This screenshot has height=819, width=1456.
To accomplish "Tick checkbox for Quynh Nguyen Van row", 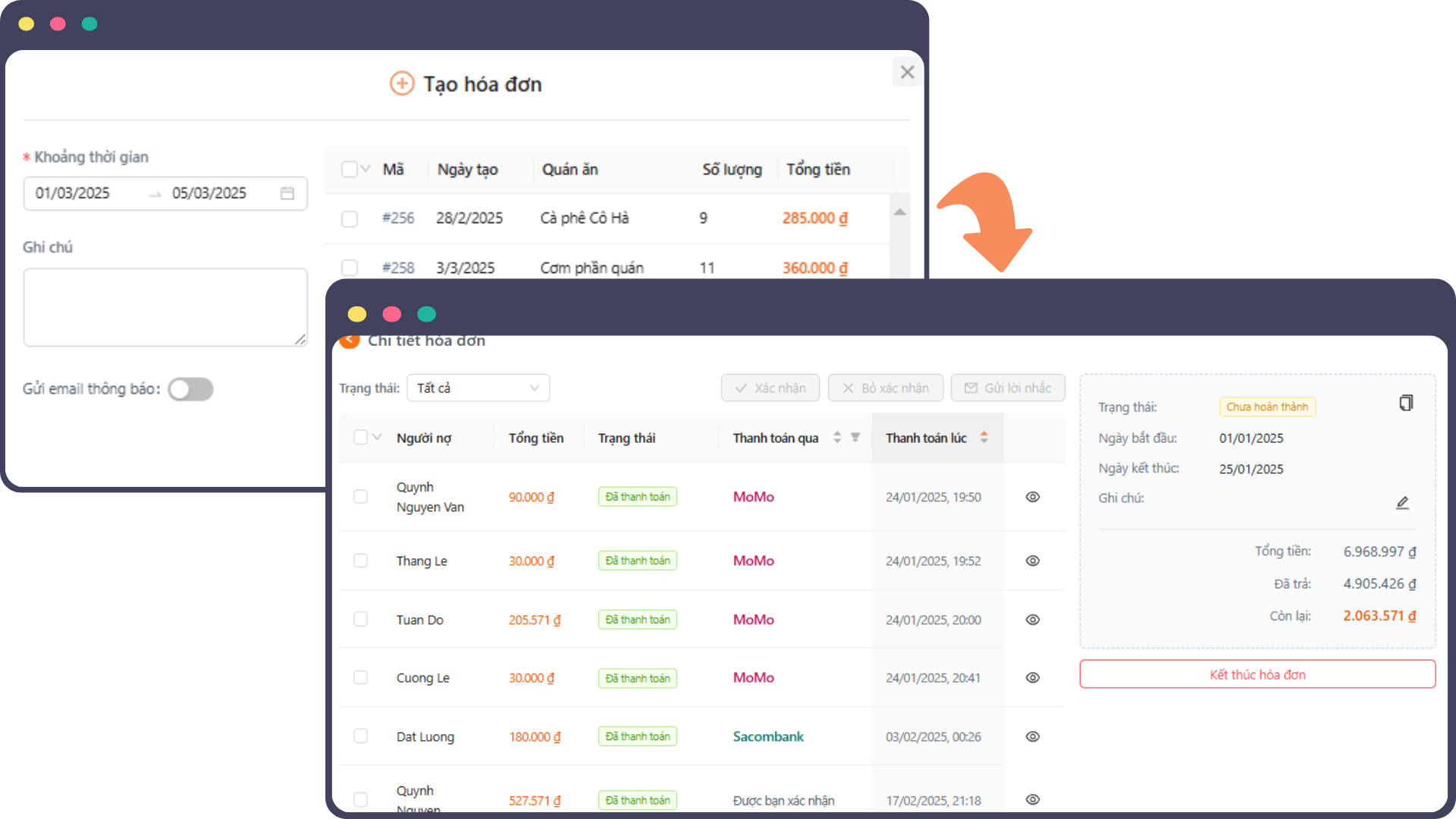I will click(x=360, y=497).
